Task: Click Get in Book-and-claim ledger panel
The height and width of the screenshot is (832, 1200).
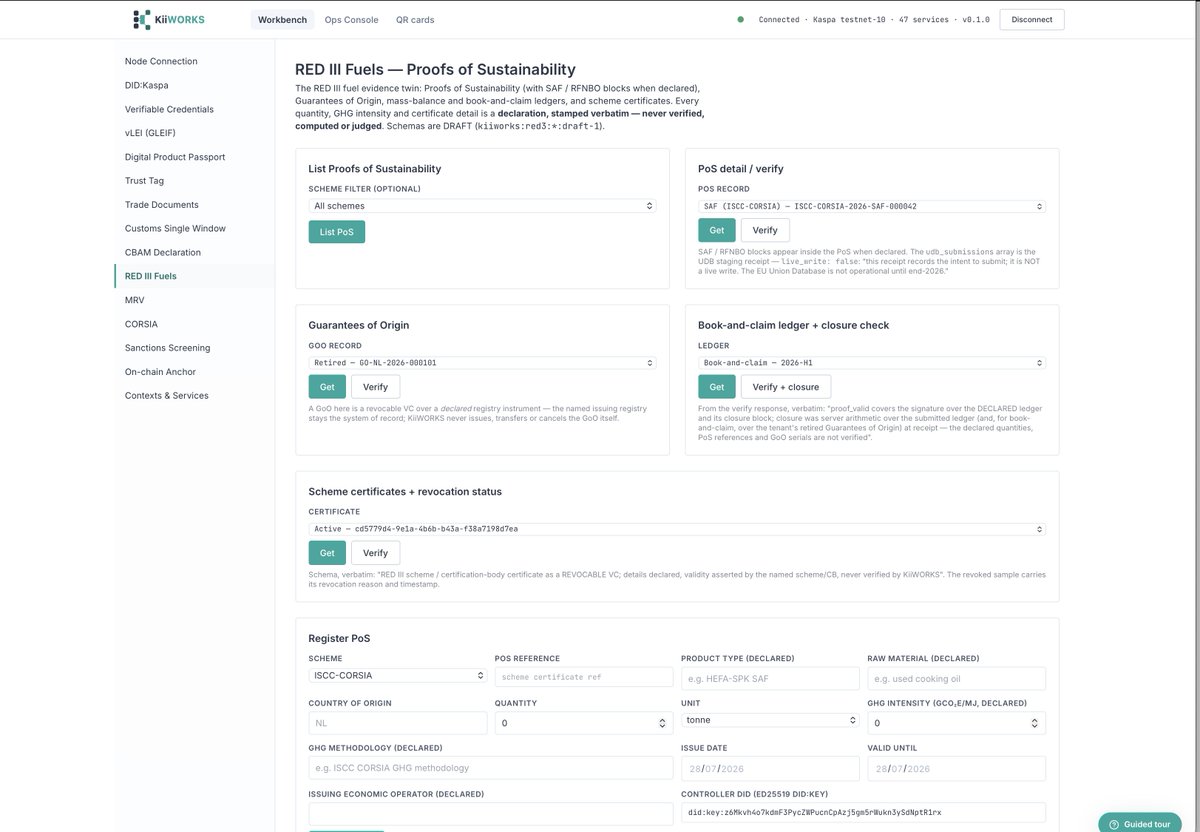Action: tap(717, 387)
